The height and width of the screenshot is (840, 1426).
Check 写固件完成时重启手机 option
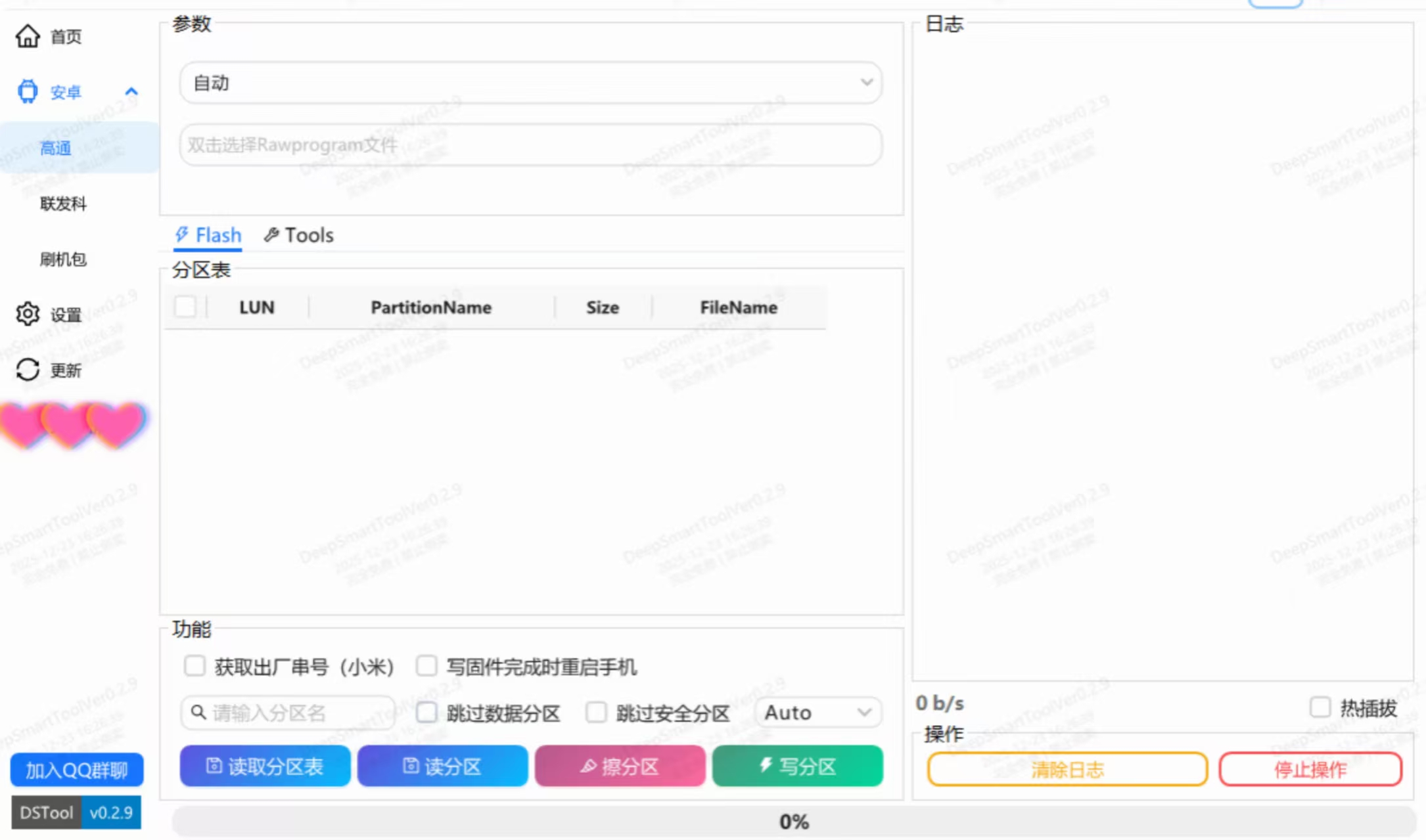pyautogui.click(x=426, y=666)
